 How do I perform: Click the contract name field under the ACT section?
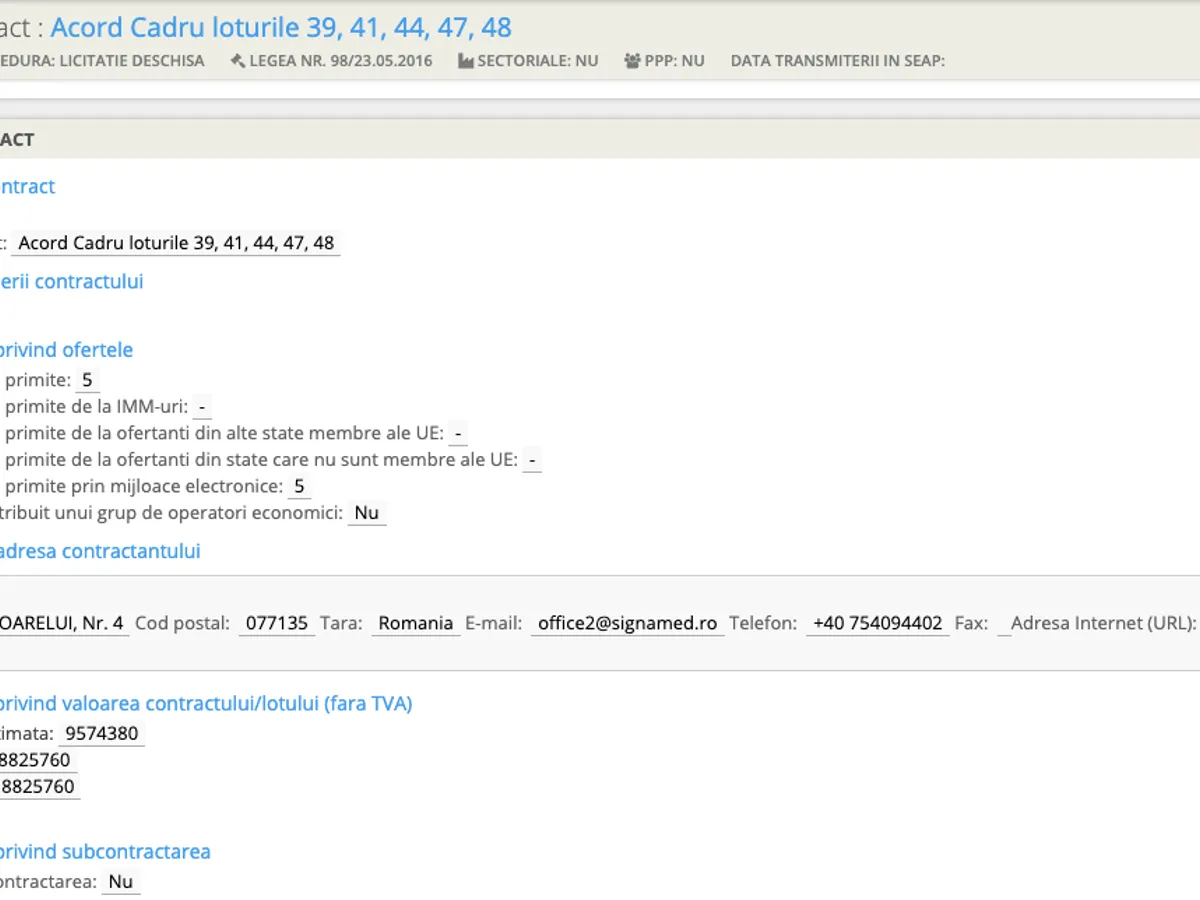pyautogui.click(x=176, y=243)
